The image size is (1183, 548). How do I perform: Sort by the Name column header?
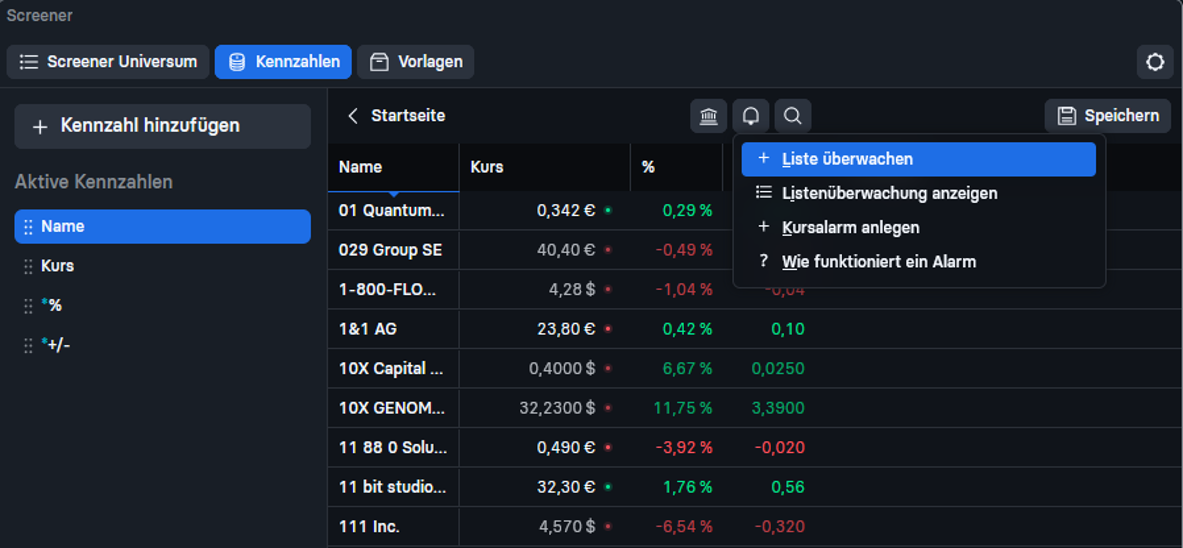click(x=393, y=168)
